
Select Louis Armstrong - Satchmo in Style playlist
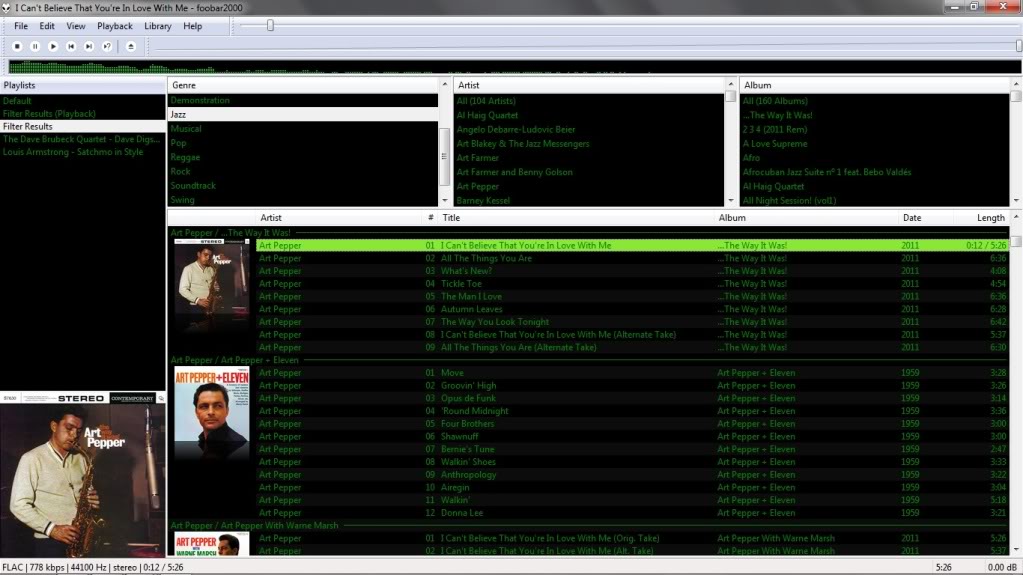pos(83,152)
